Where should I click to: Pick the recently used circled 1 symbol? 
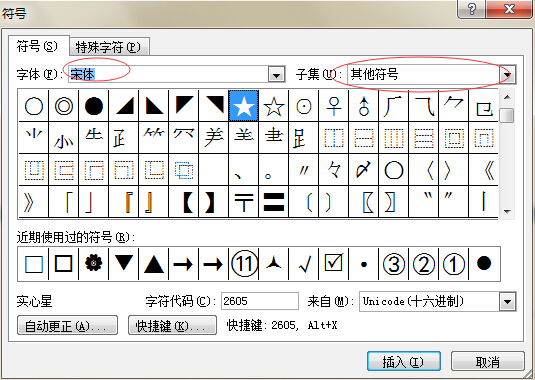454,264
